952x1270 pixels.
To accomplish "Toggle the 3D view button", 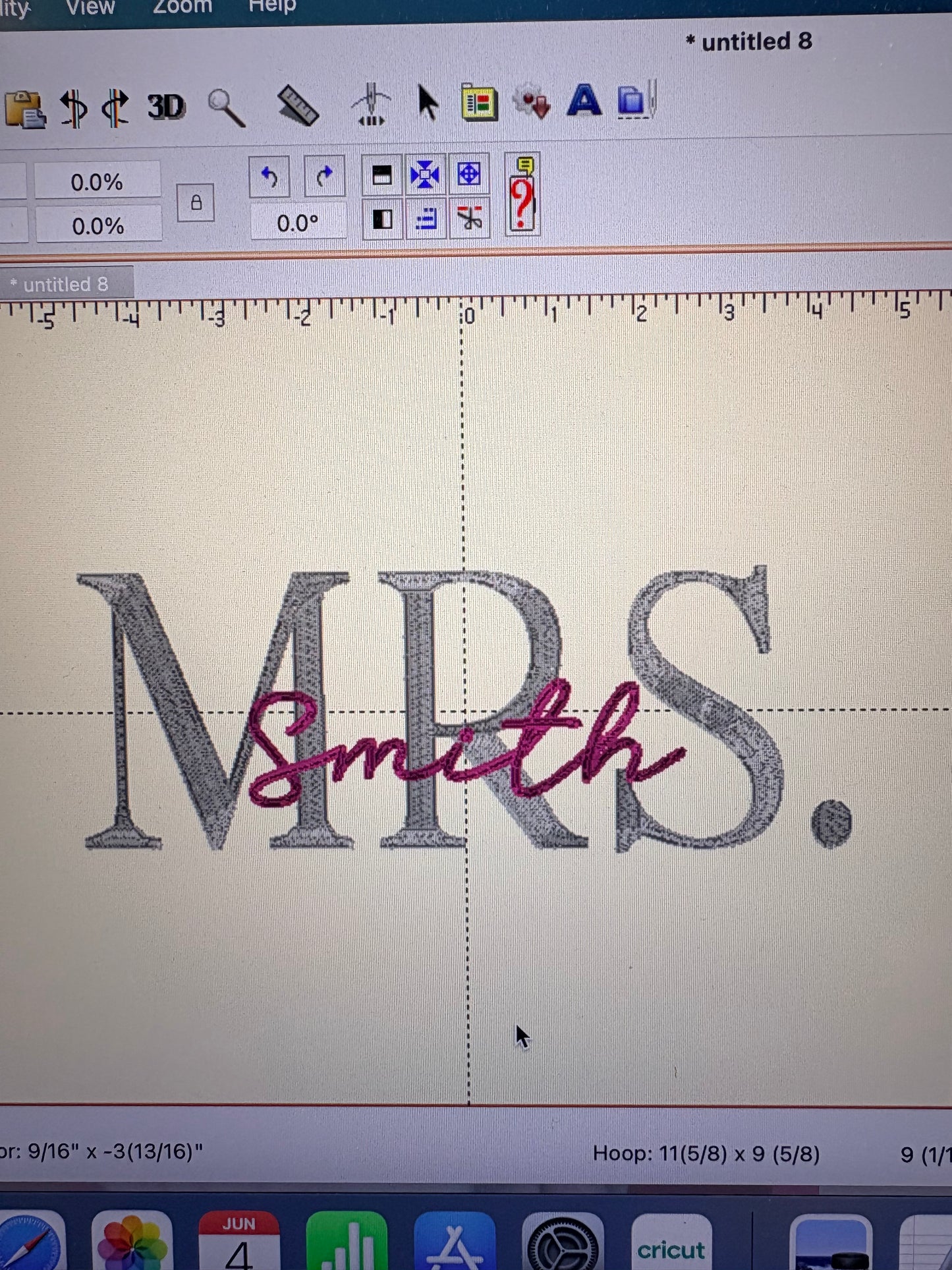I will [x=166, y=106].
